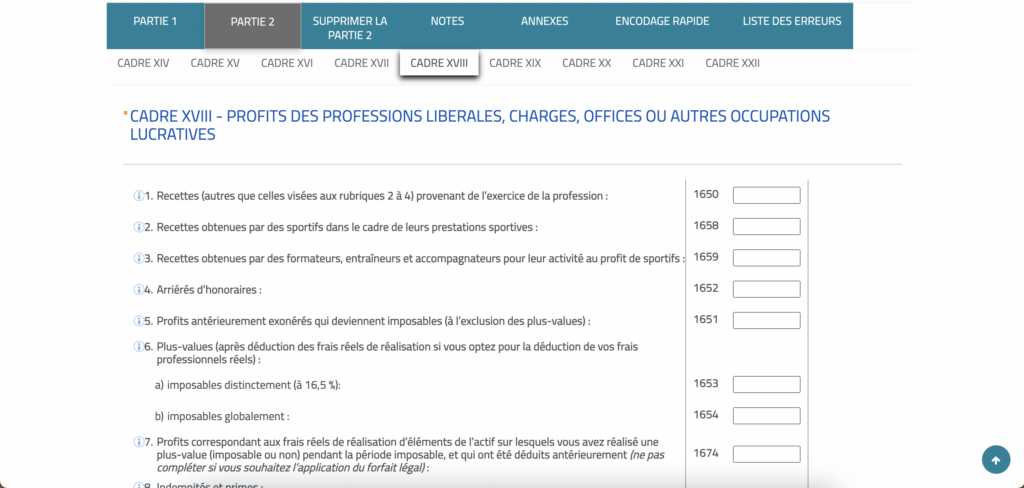Click the code number 1650

pyautogui.click(x=706, y=194)
